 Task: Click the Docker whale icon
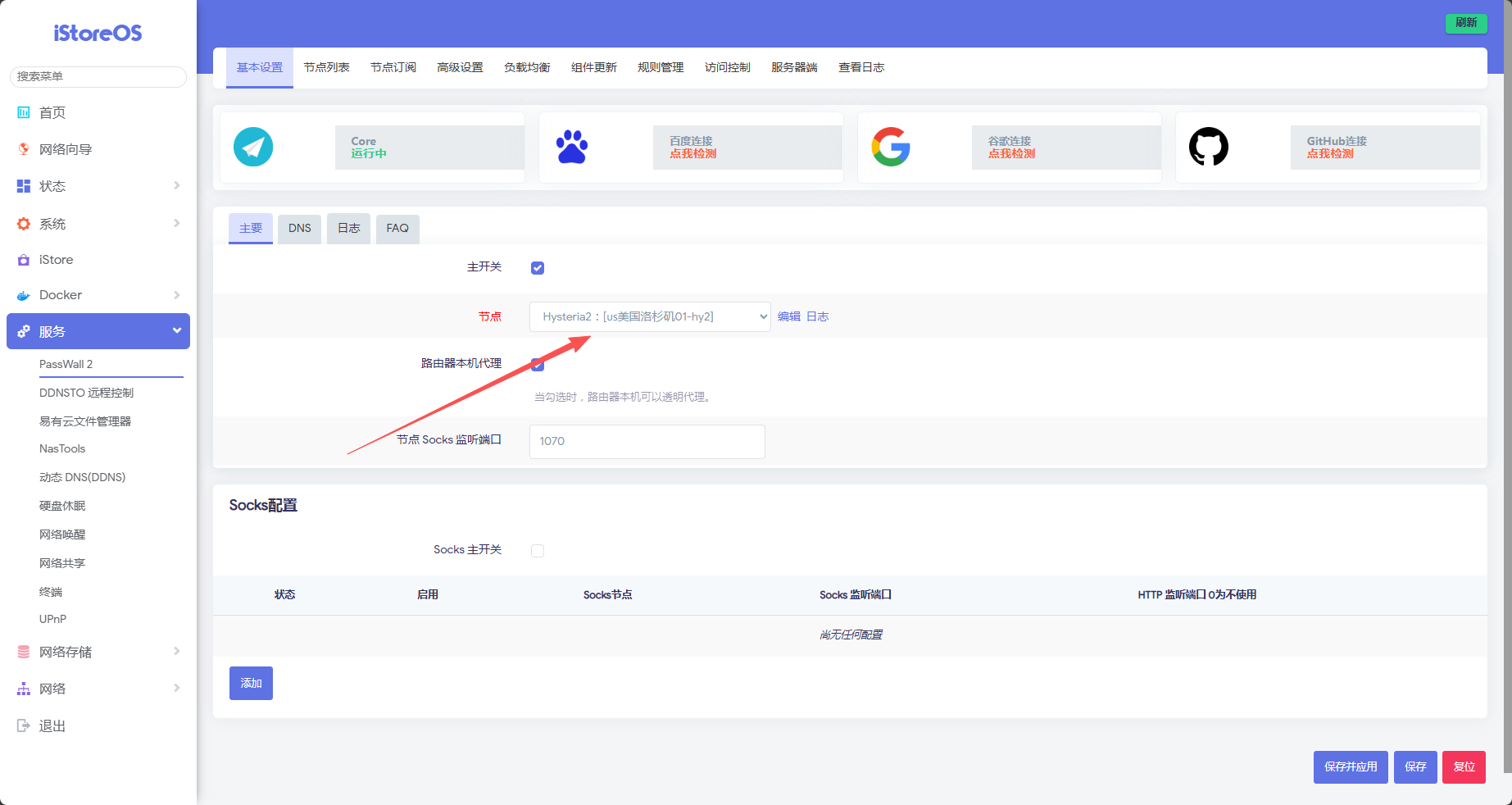(24, 295)
